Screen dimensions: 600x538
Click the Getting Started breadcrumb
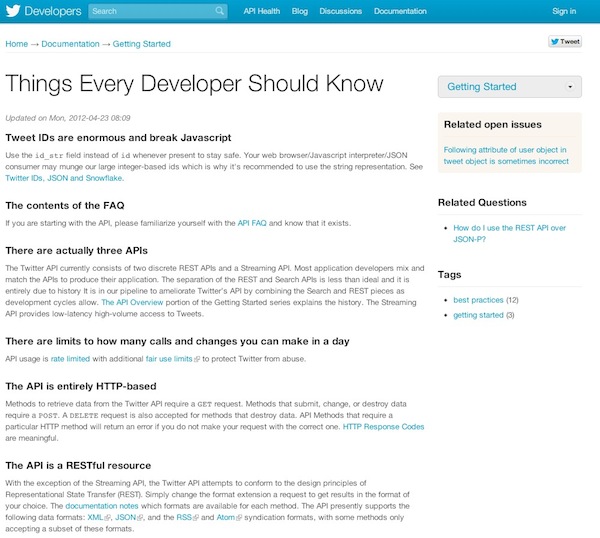click(x=142, y=44)
